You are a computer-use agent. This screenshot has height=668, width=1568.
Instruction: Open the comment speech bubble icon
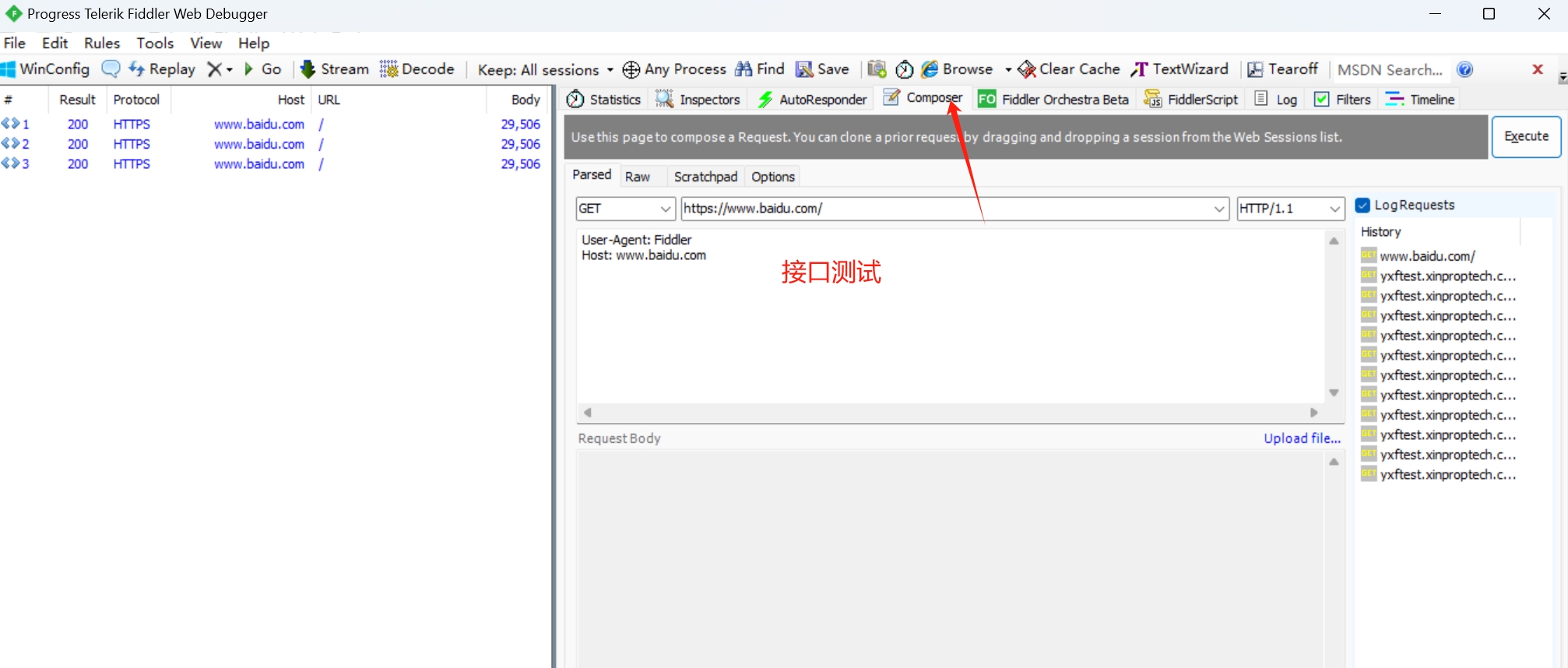(111, 69)
